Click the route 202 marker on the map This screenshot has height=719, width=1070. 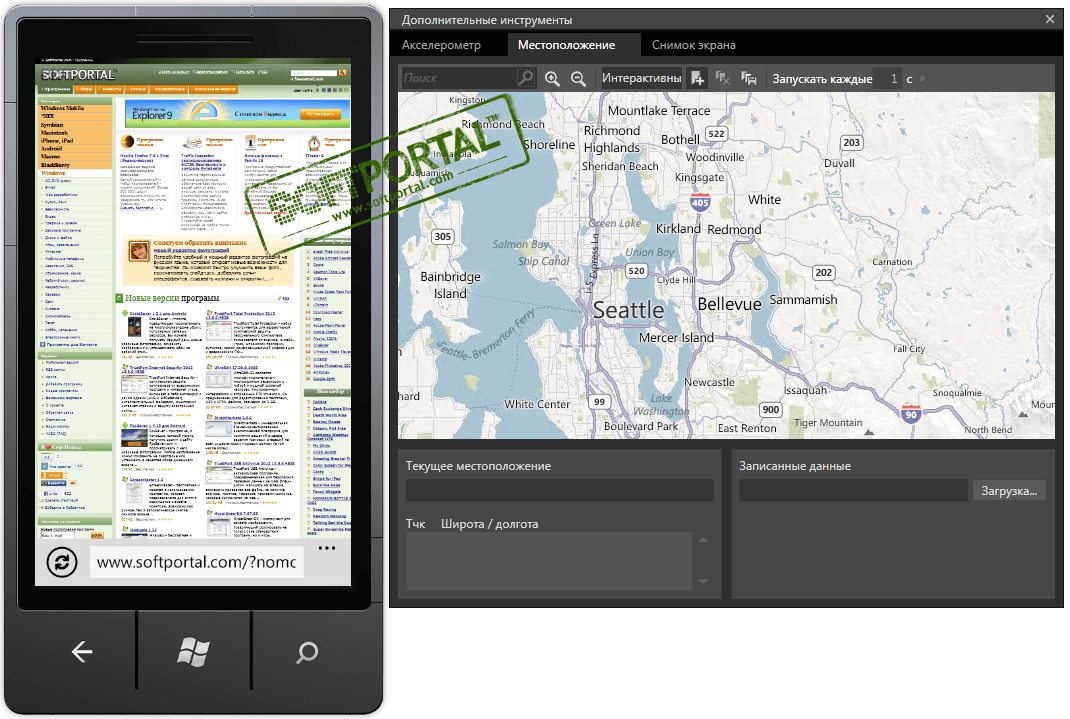coord(824,273)
